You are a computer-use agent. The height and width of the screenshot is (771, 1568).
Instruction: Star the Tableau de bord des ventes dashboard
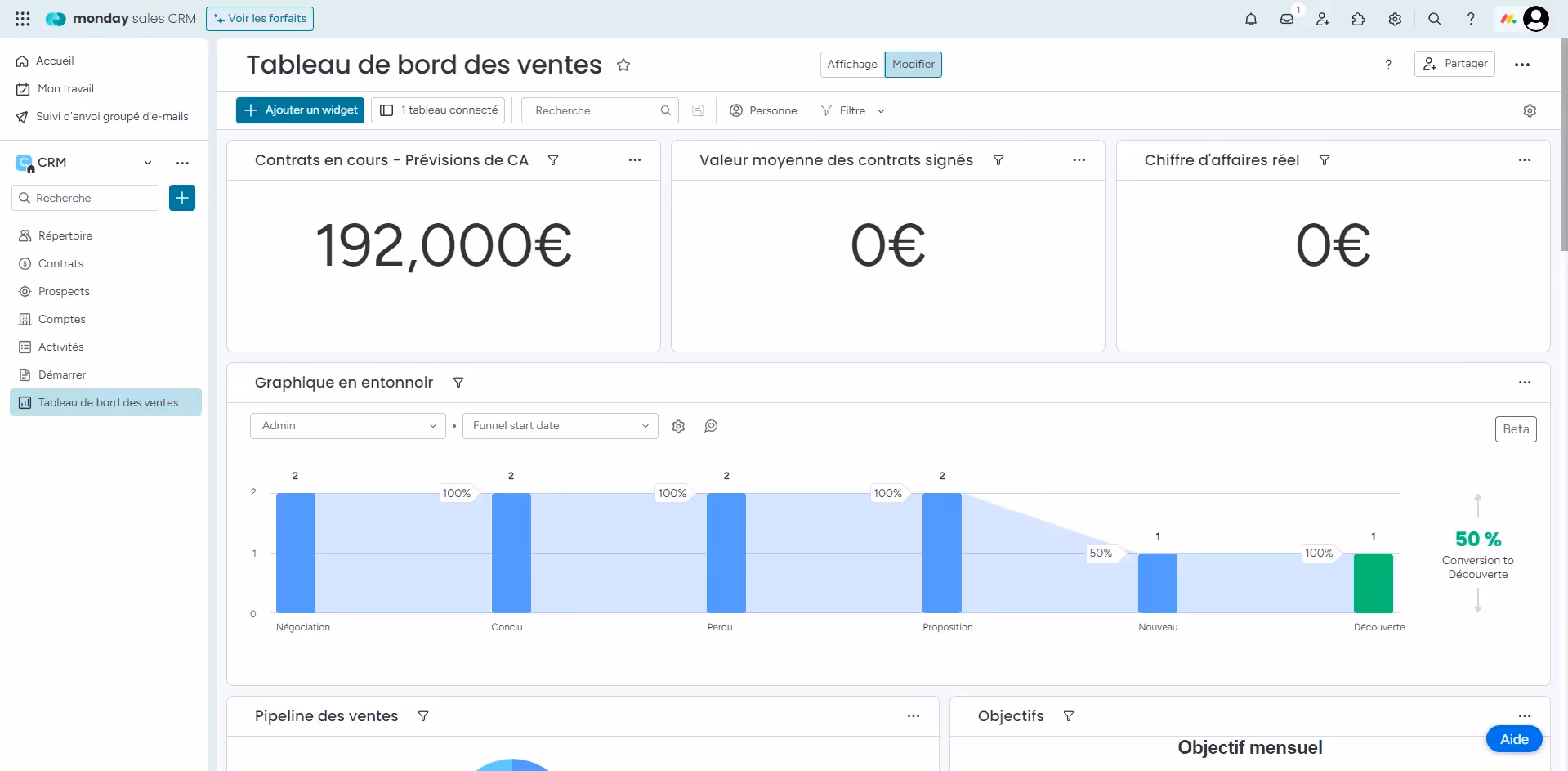pyautogui.click(x=623, y=65)
